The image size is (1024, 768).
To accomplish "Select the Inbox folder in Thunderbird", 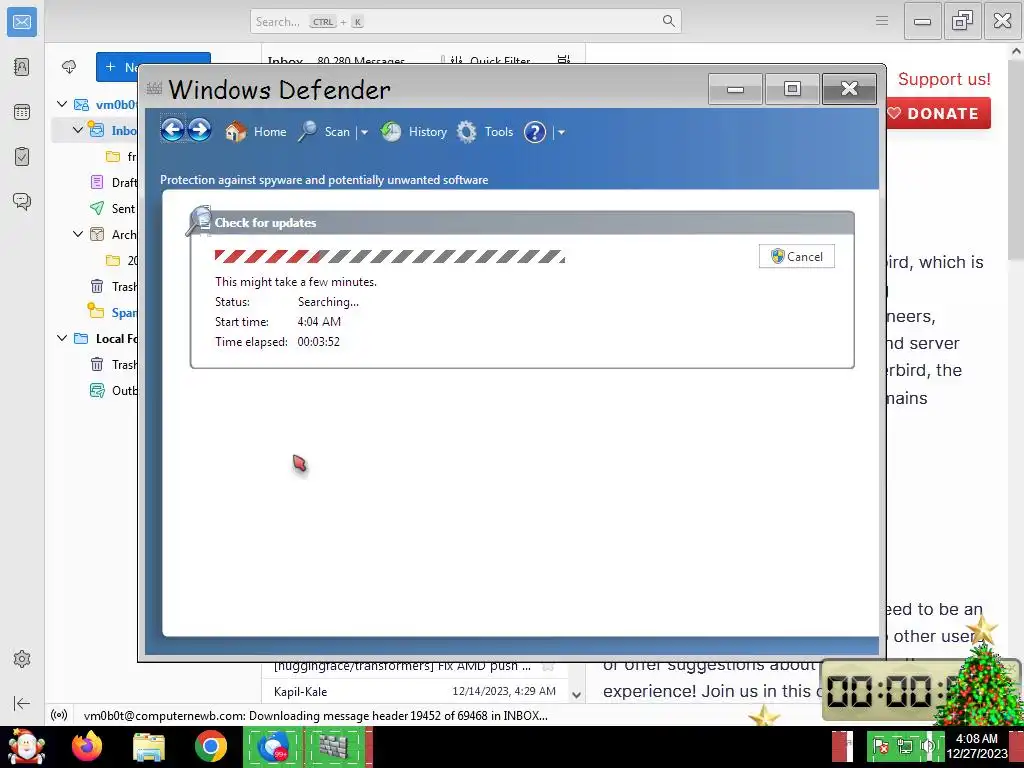I will tap(112, 130).
